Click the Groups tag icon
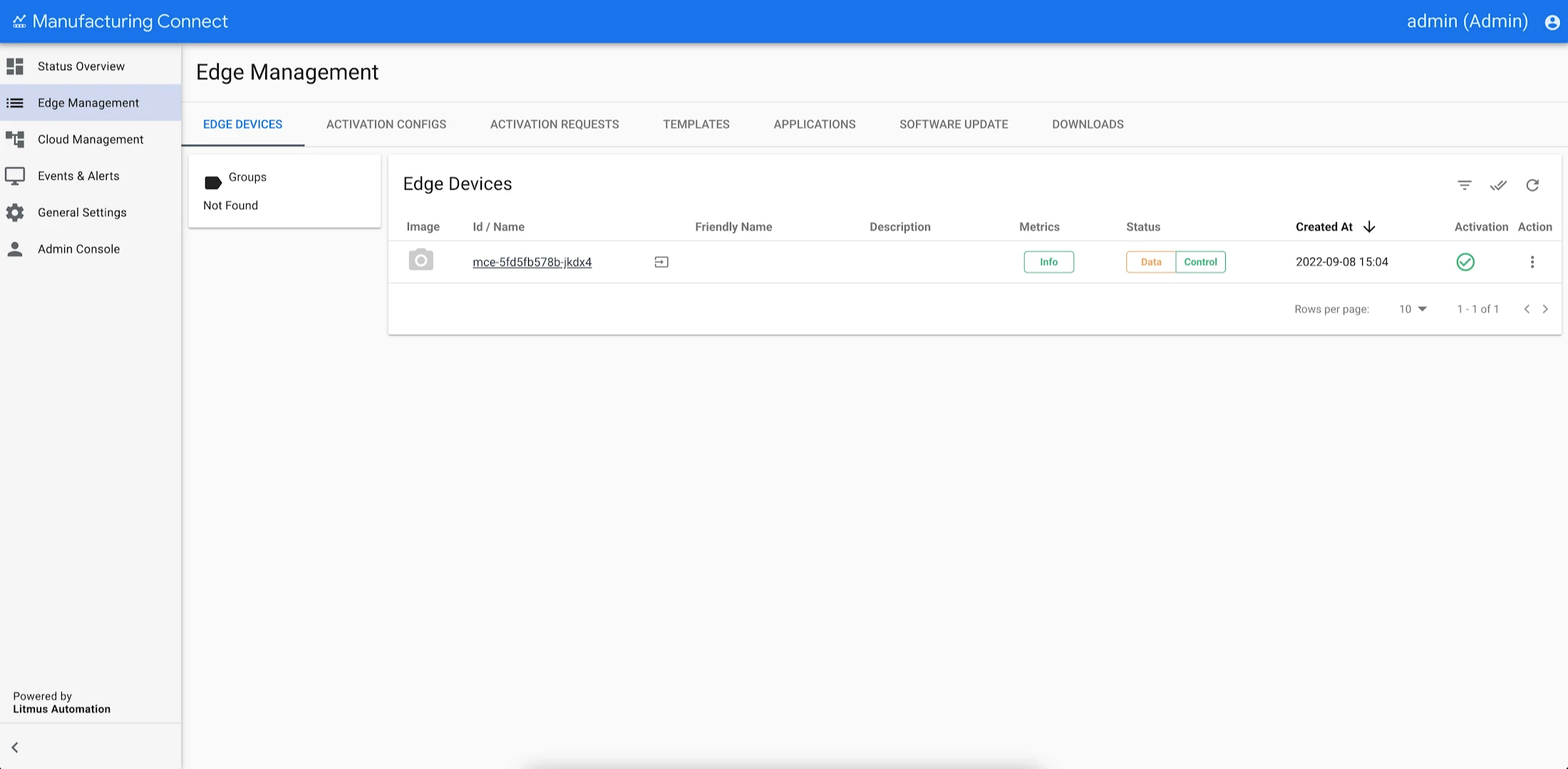 coord(212,183)
